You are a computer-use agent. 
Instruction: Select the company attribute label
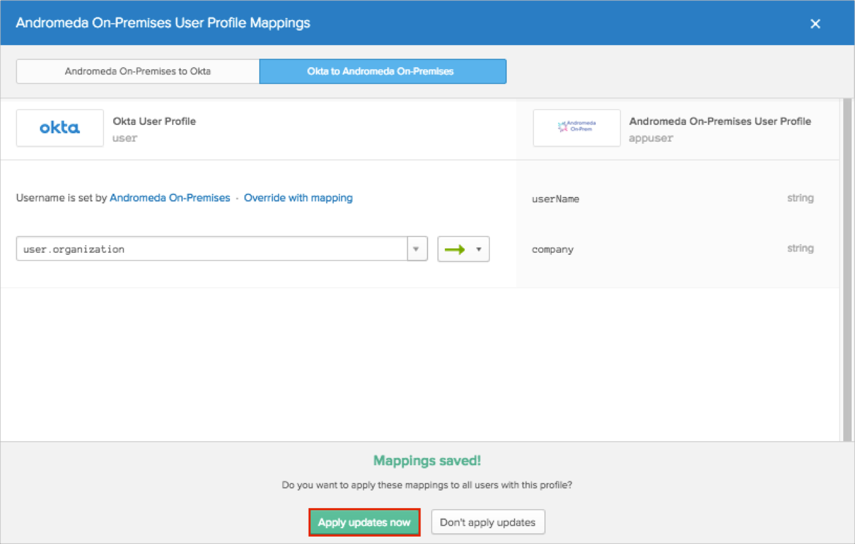point(553,249)
